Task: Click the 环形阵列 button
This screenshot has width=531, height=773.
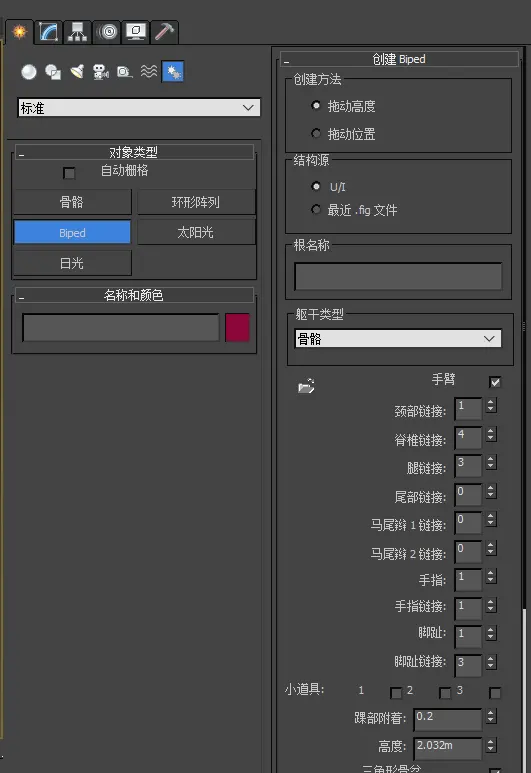Action: coord(196,202)
